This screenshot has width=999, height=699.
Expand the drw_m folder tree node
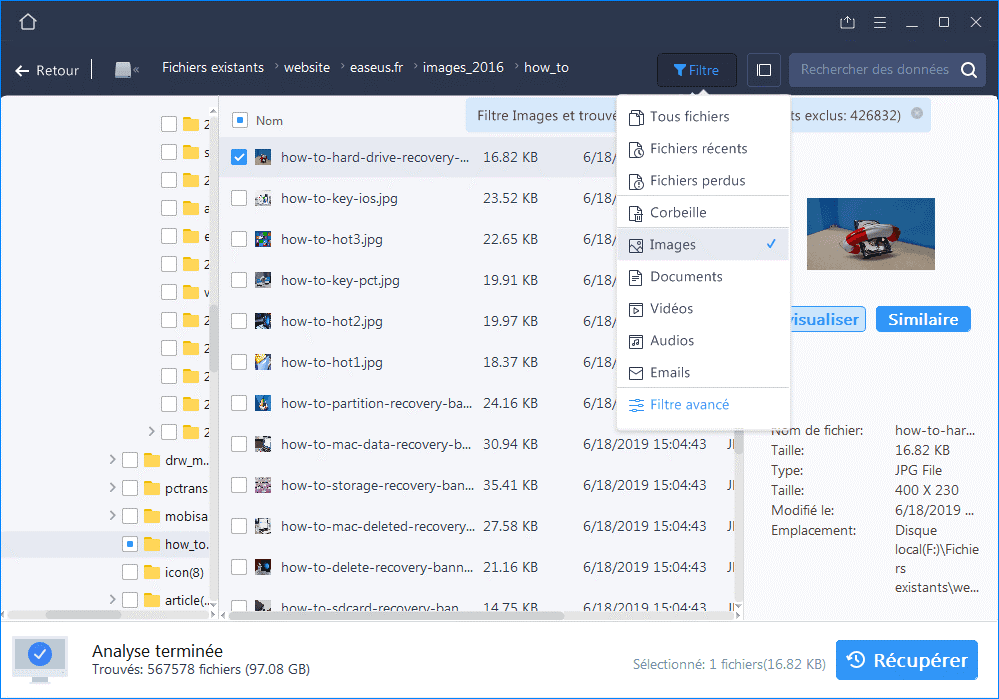click(x=112, y=460)
